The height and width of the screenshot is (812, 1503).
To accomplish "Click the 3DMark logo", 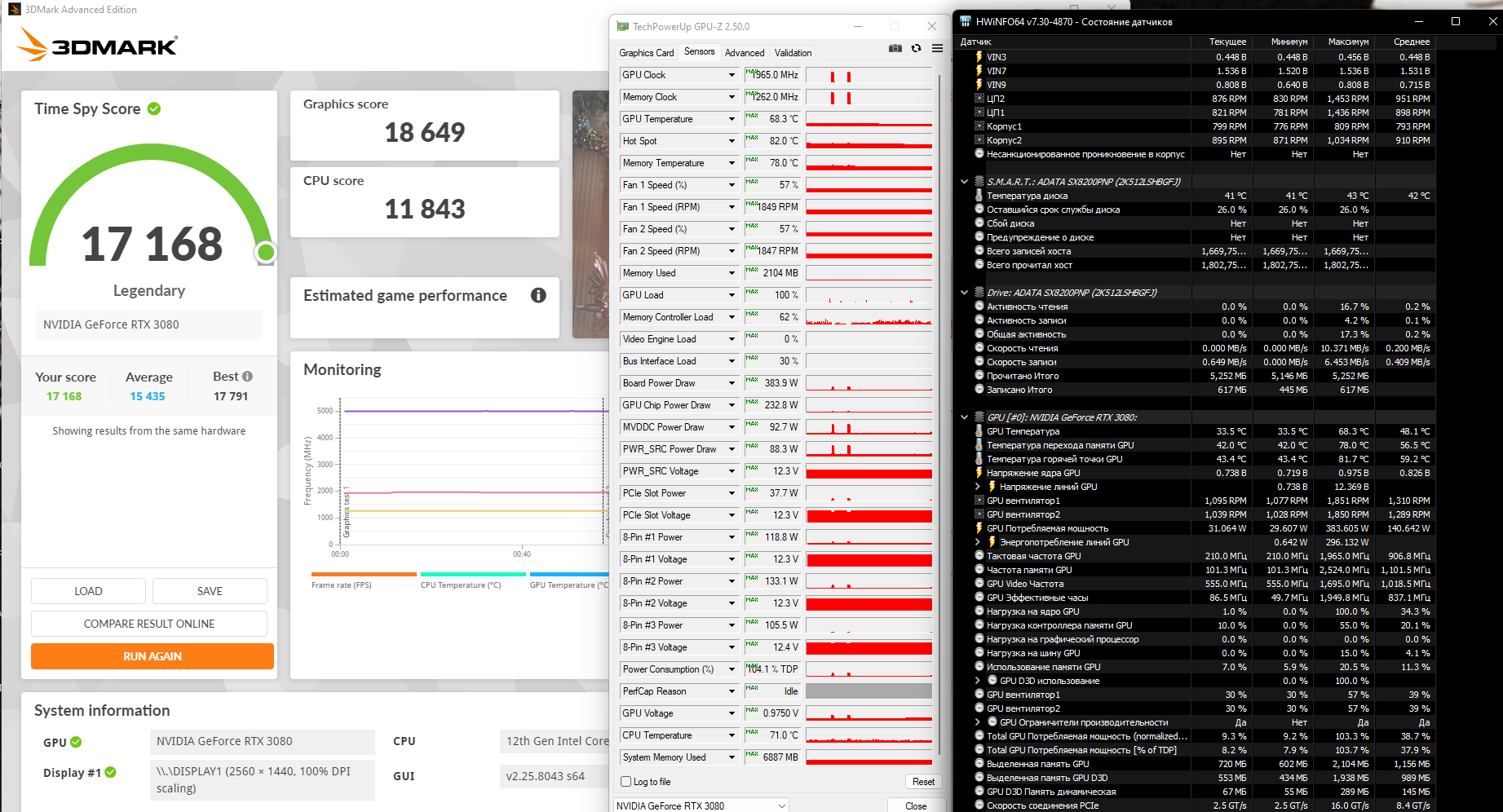I will [97, 45].
